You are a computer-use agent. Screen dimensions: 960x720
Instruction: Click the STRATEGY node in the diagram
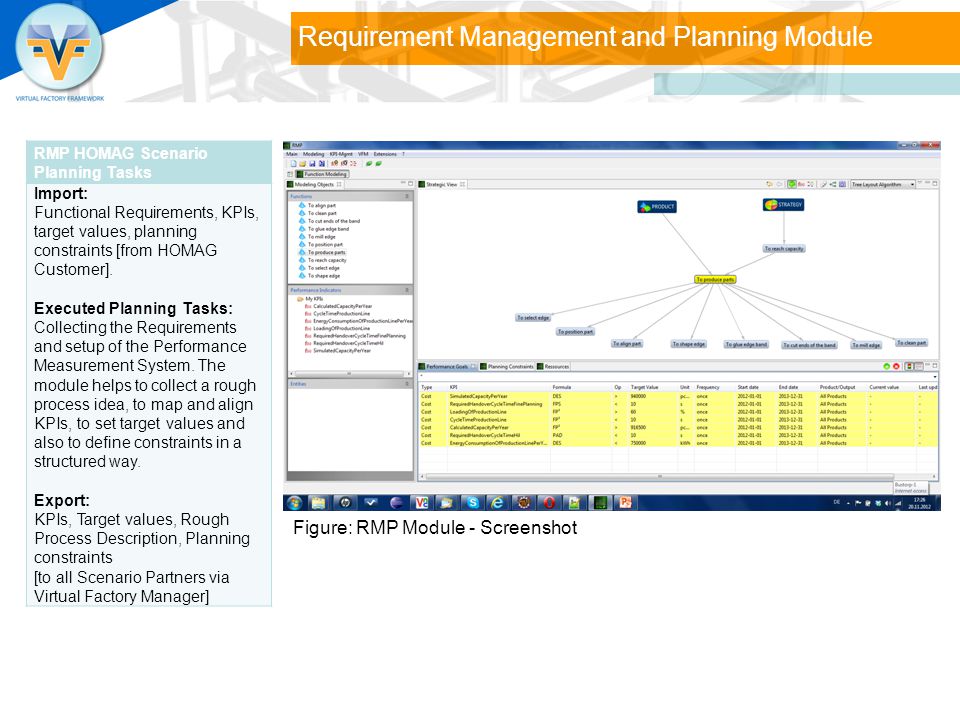point(783,204)
